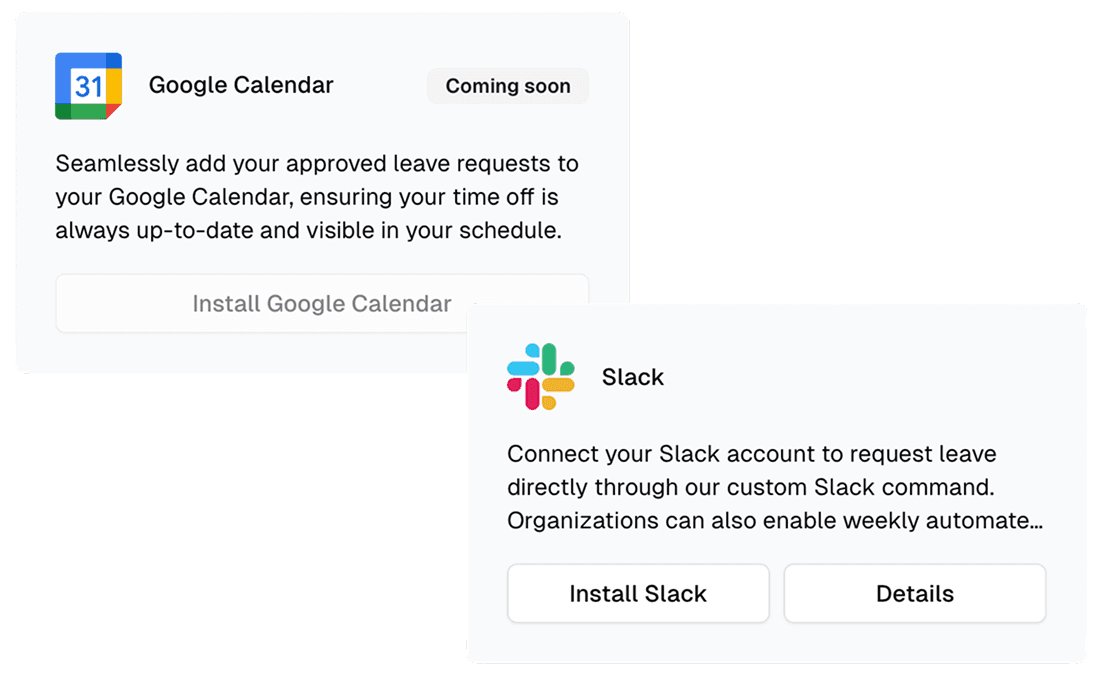
Task: Select the Slack logo icon
Action: click(x=541, y=375)
